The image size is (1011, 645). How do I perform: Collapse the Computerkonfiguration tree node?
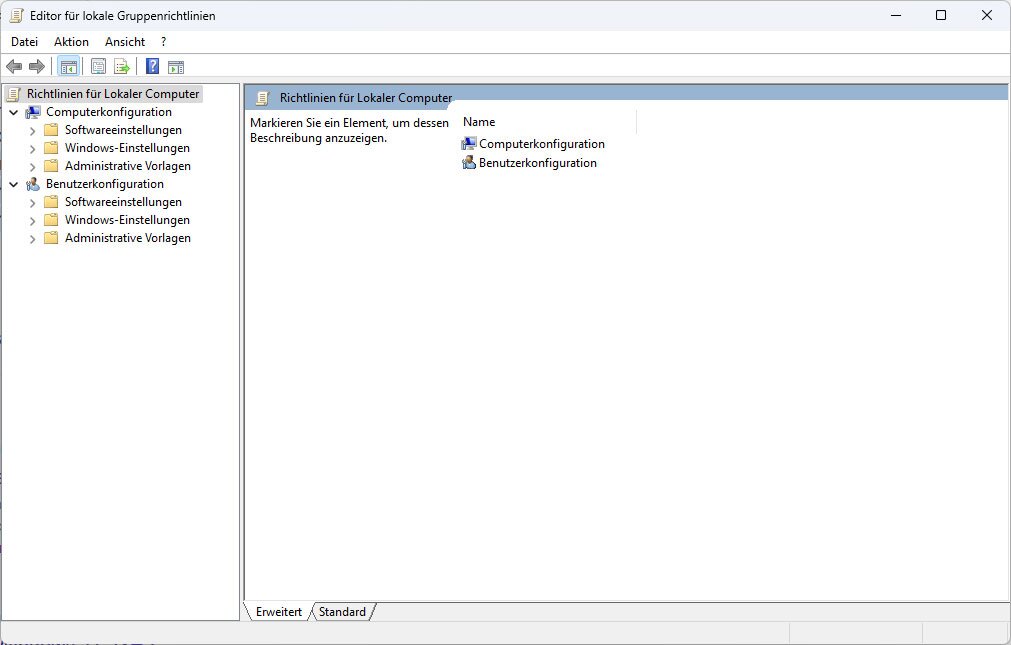click(13, 113)
